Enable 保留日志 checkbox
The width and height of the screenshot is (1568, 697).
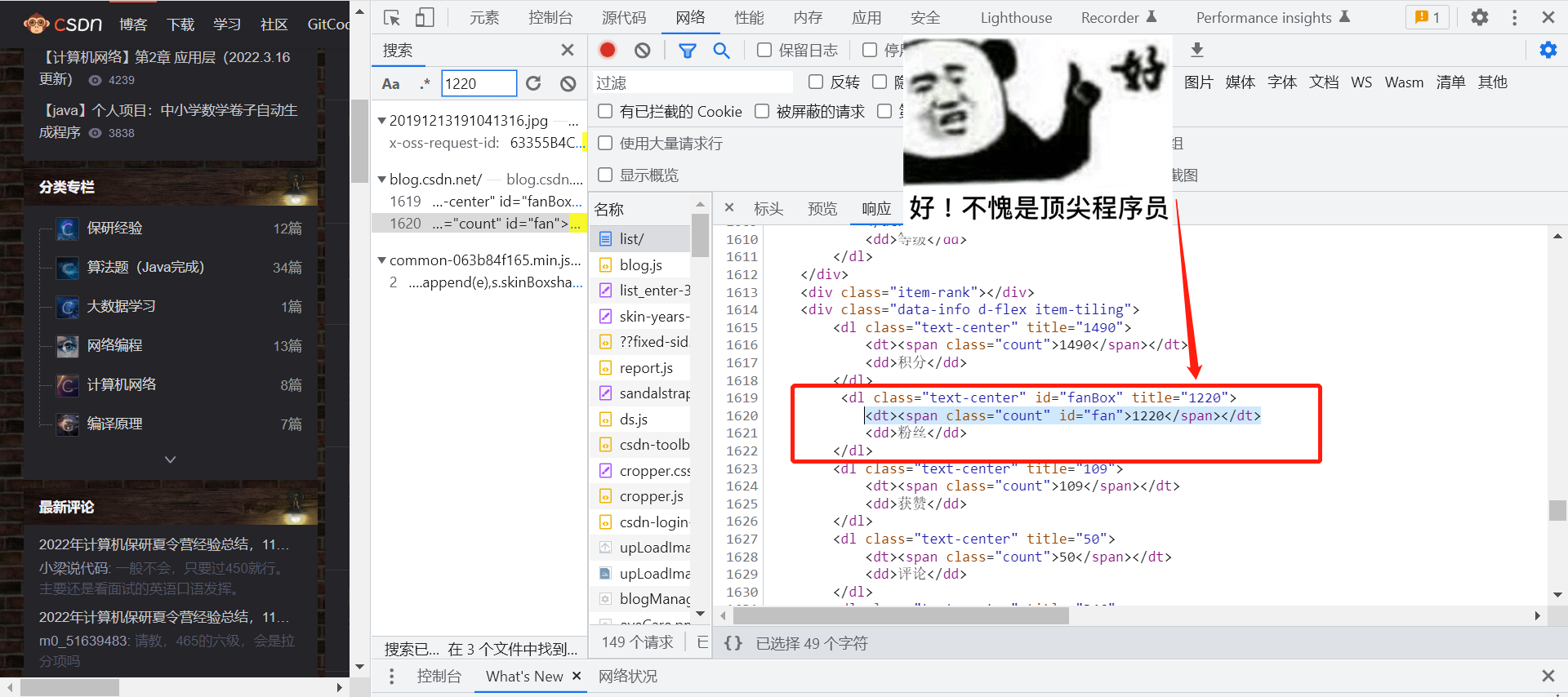coord(764,51)
